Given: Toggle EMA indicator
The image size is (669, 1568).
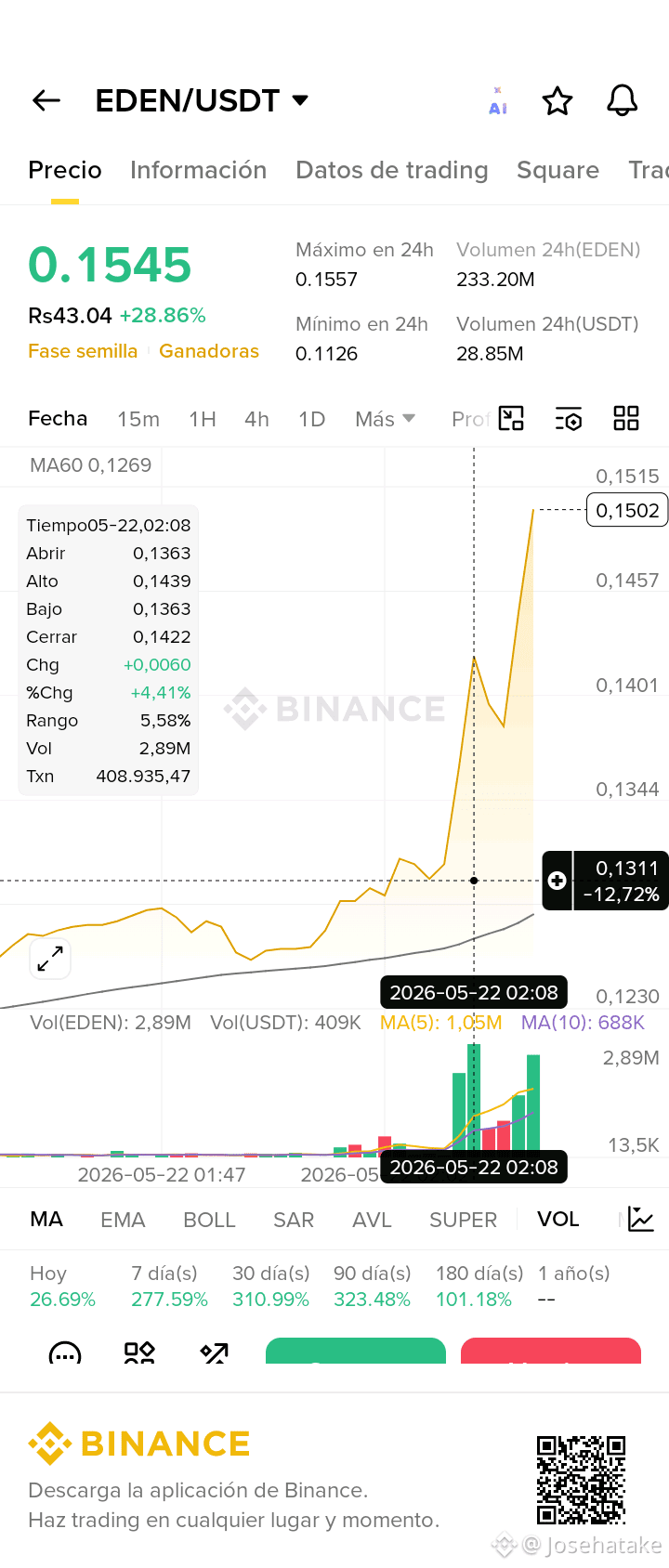Looking at the screenshot, I should point(123,1219).
